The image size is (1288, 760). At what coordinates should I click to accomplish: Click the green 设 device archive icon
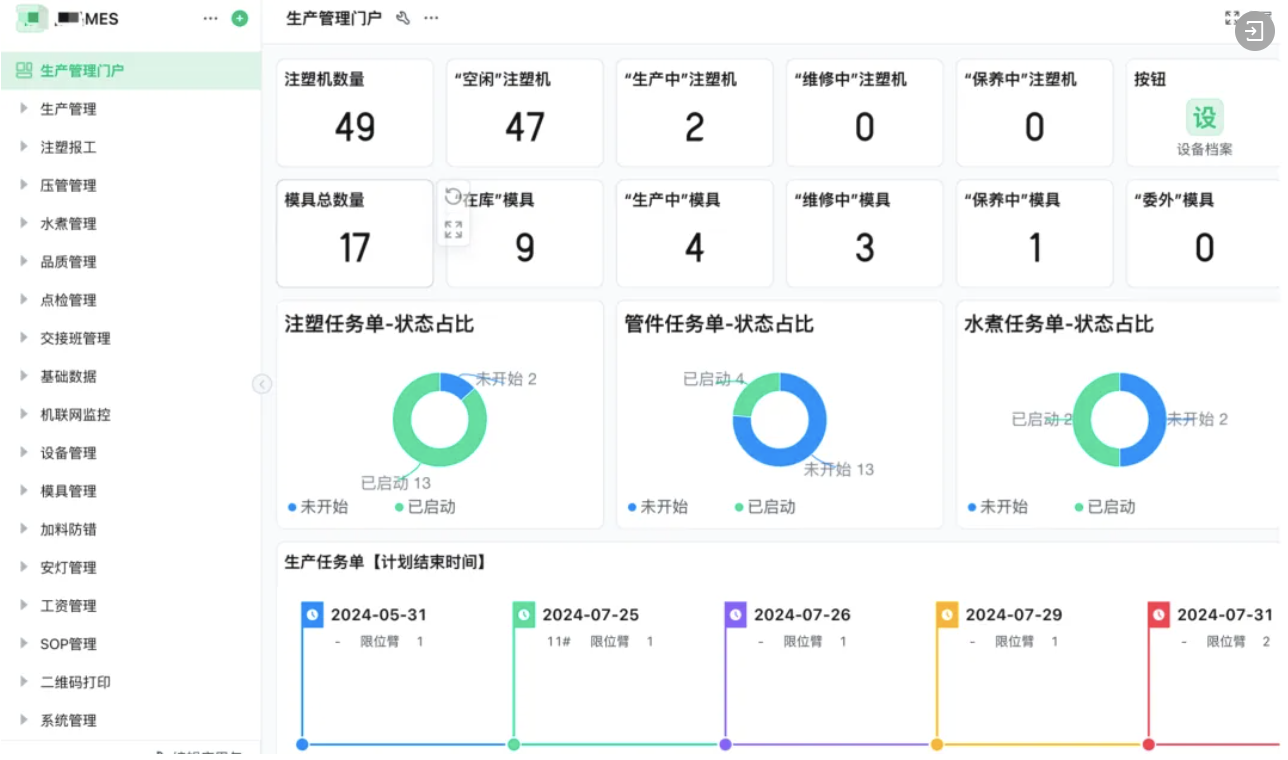[1204, 117]
